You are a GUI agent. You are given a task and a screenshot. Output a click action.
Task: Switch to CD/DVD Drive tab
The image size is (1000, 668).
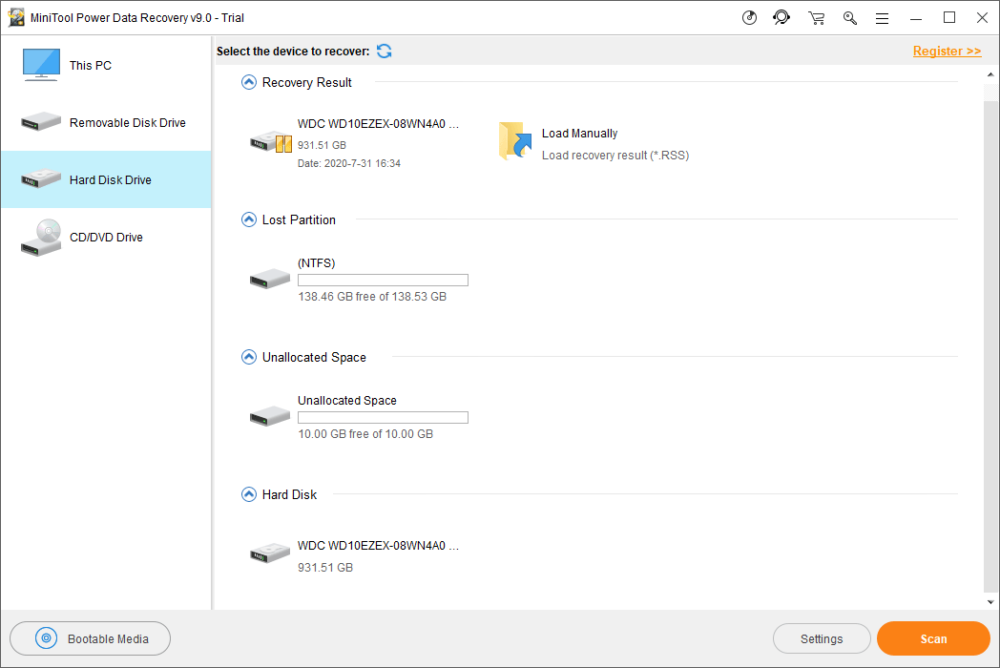tap(106, 237)
